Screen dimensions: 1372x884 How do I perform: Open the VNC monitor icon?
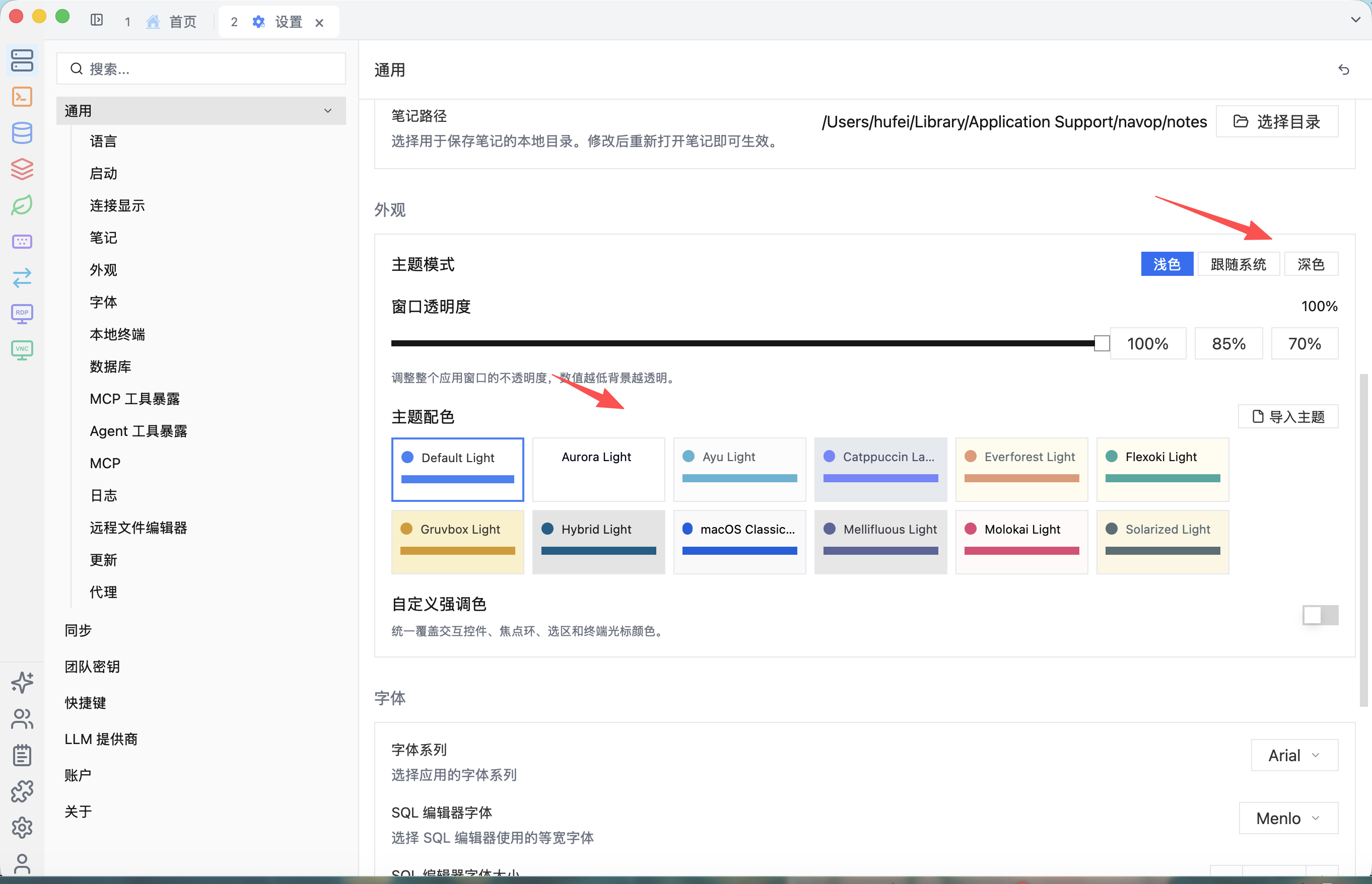tap(22, 349)
